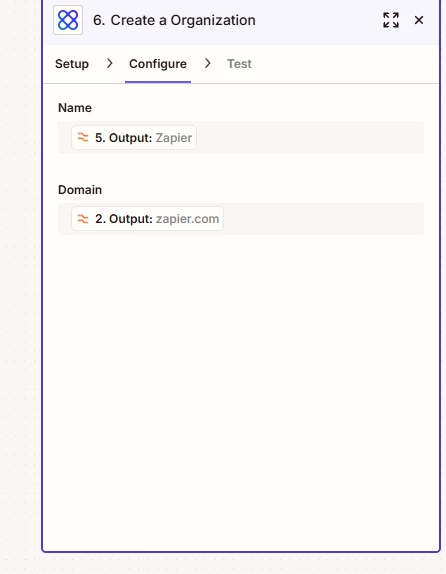Close the Create a Organization panel

(419, 20)
